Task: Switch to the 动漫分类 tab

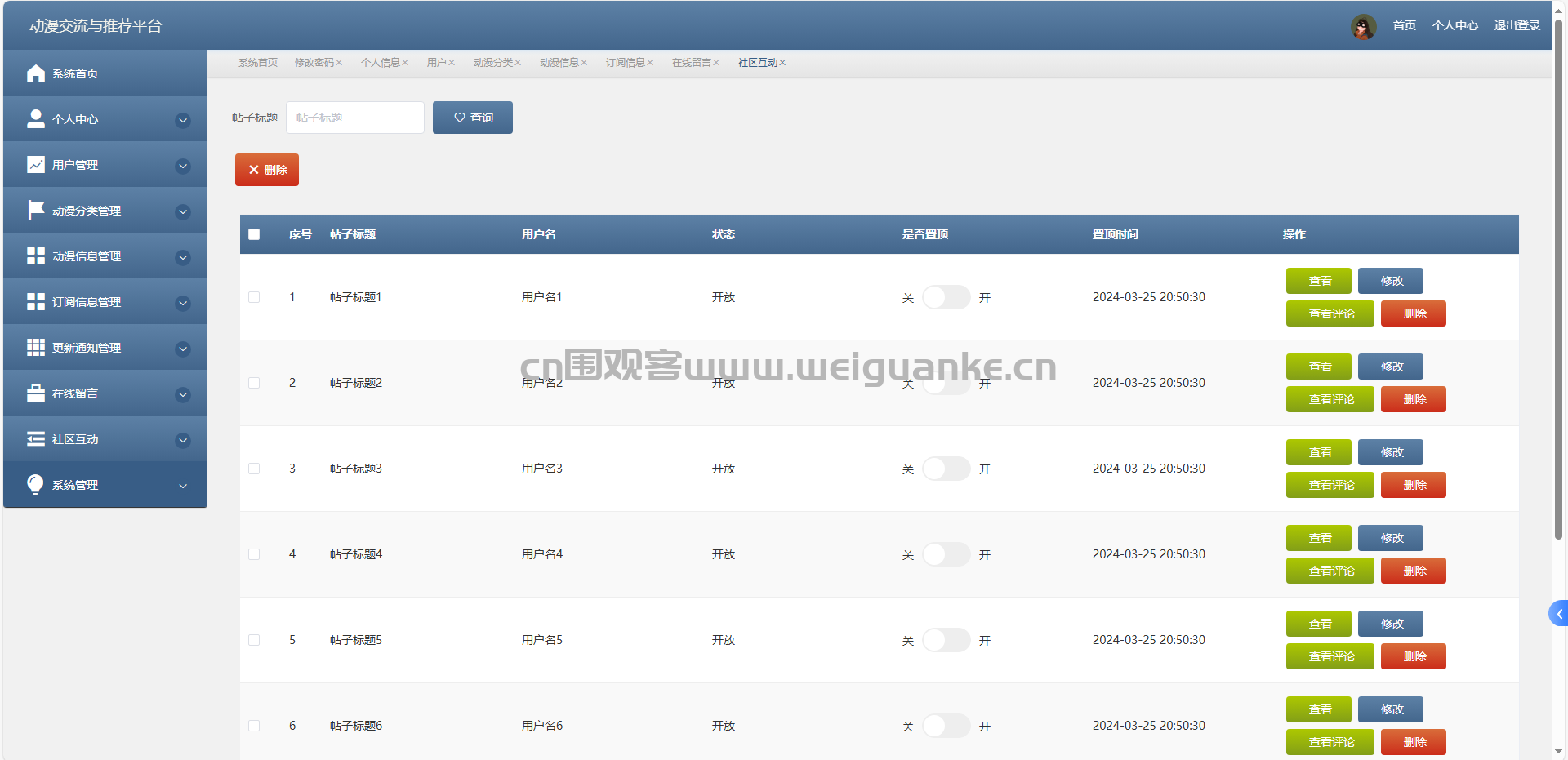Action: [x=493, y=63]
